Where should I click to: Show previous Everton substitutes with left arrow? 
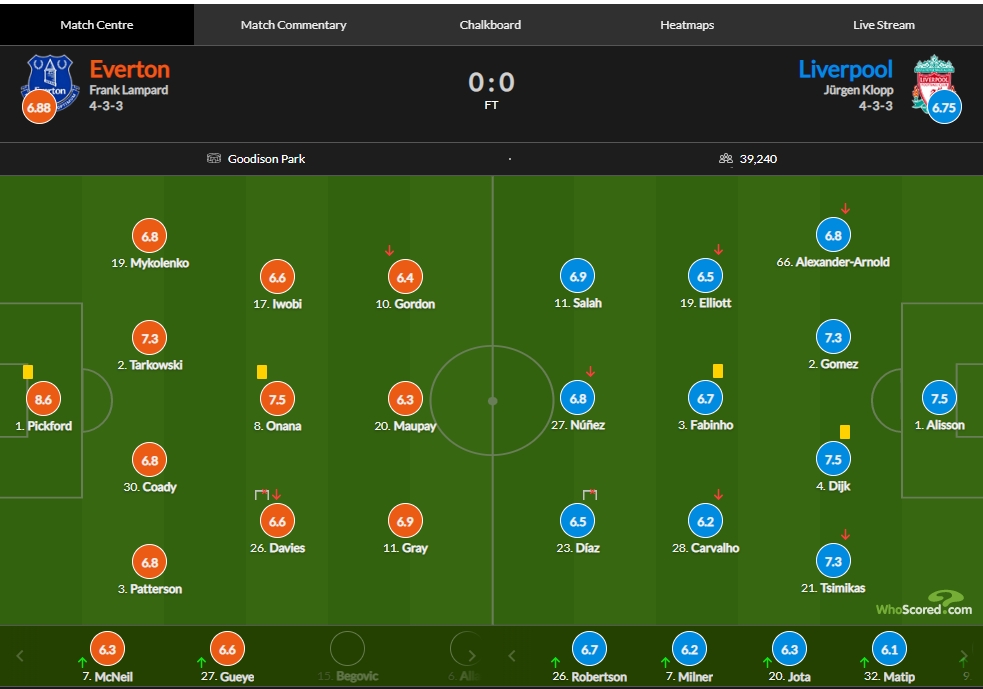click(20, 656)
